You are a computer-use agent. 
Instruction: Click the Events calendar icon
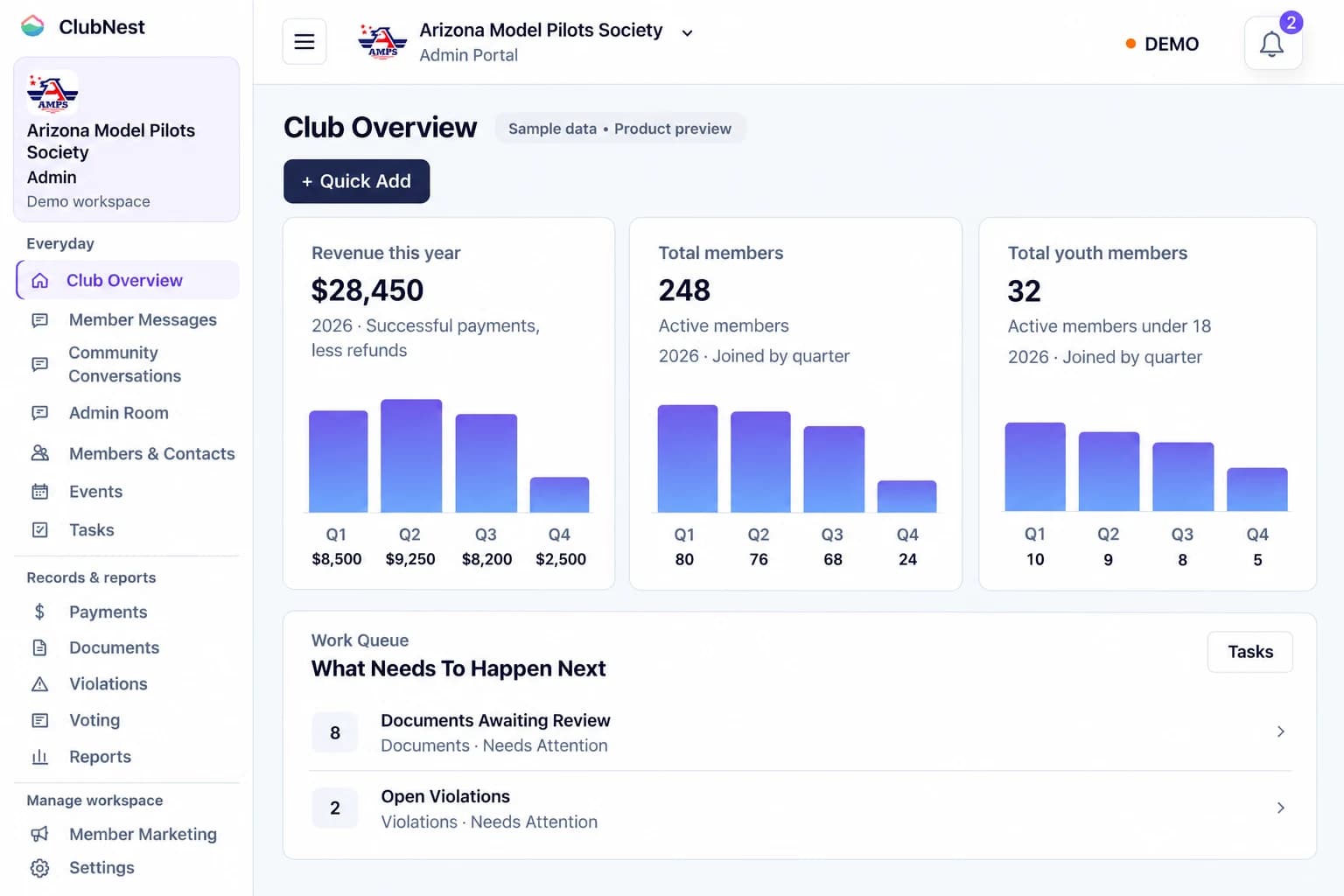point(40,492)
